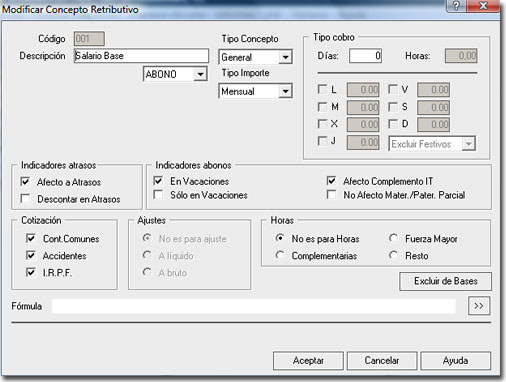Toggle Cont.Comunes checkbox
Image resolution: width=506 pixels, height=382 pixels.
30,238
